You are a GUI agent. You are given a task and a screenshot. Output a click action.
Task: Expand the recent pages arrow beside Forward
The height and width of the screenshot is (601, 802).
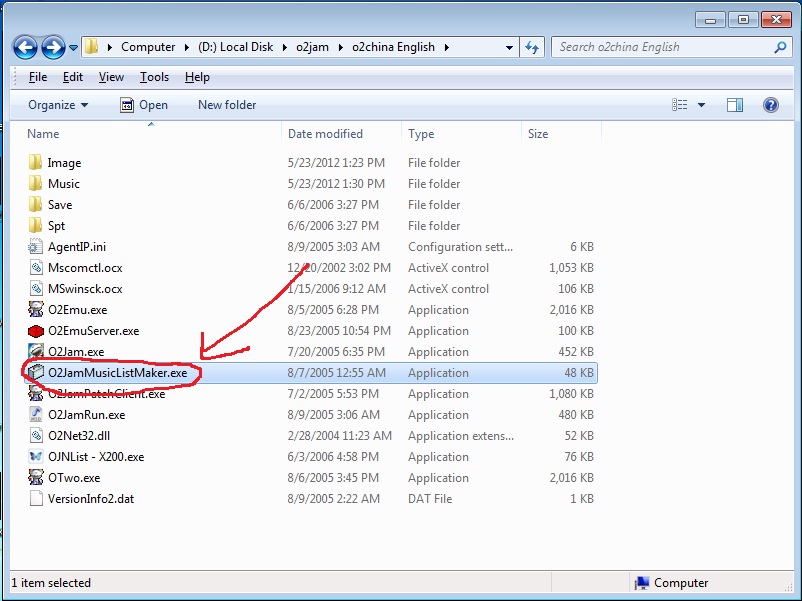point(74,48)
